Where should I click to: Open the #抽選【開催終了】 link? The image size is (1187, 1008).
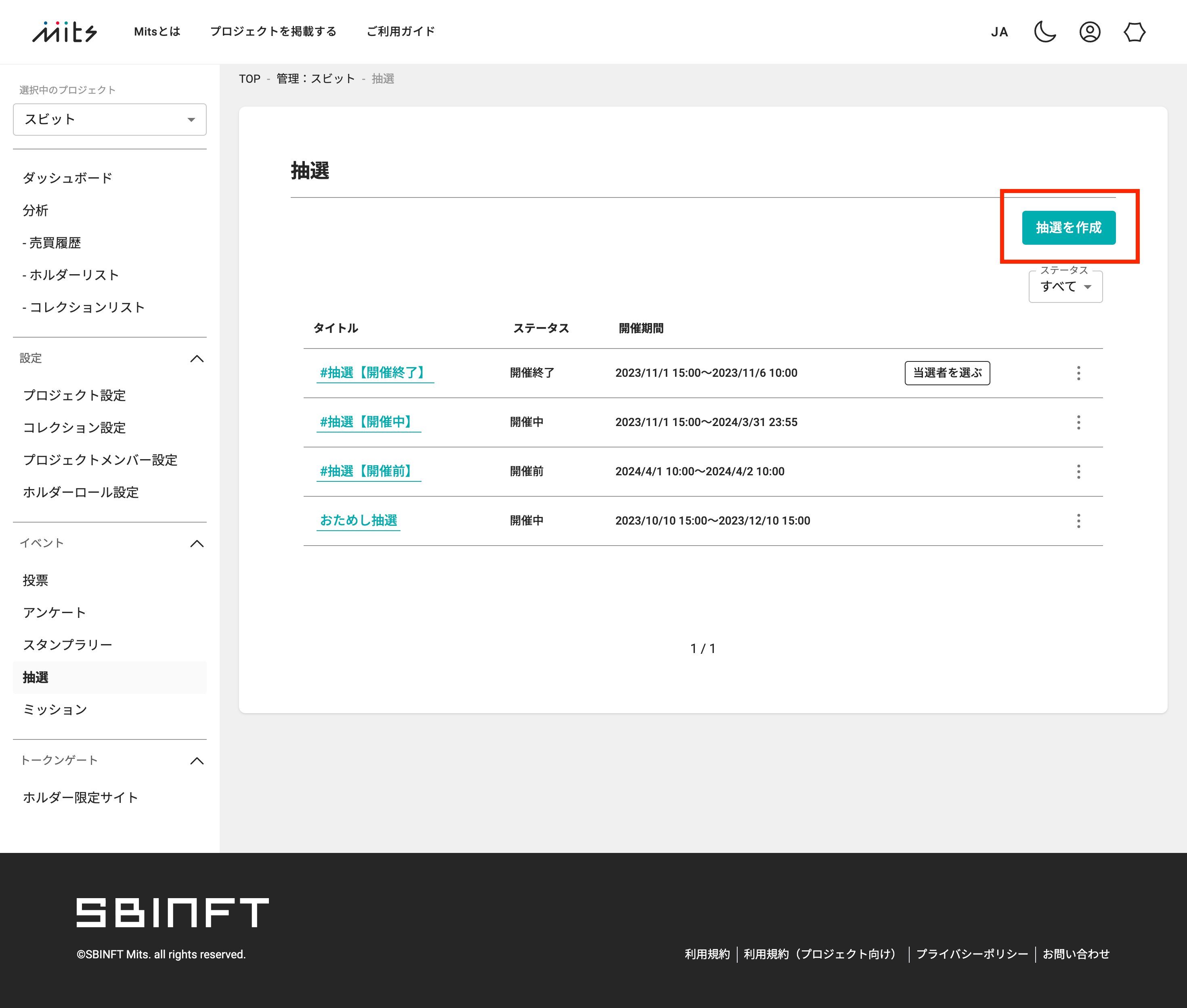(x=375, y=373)
